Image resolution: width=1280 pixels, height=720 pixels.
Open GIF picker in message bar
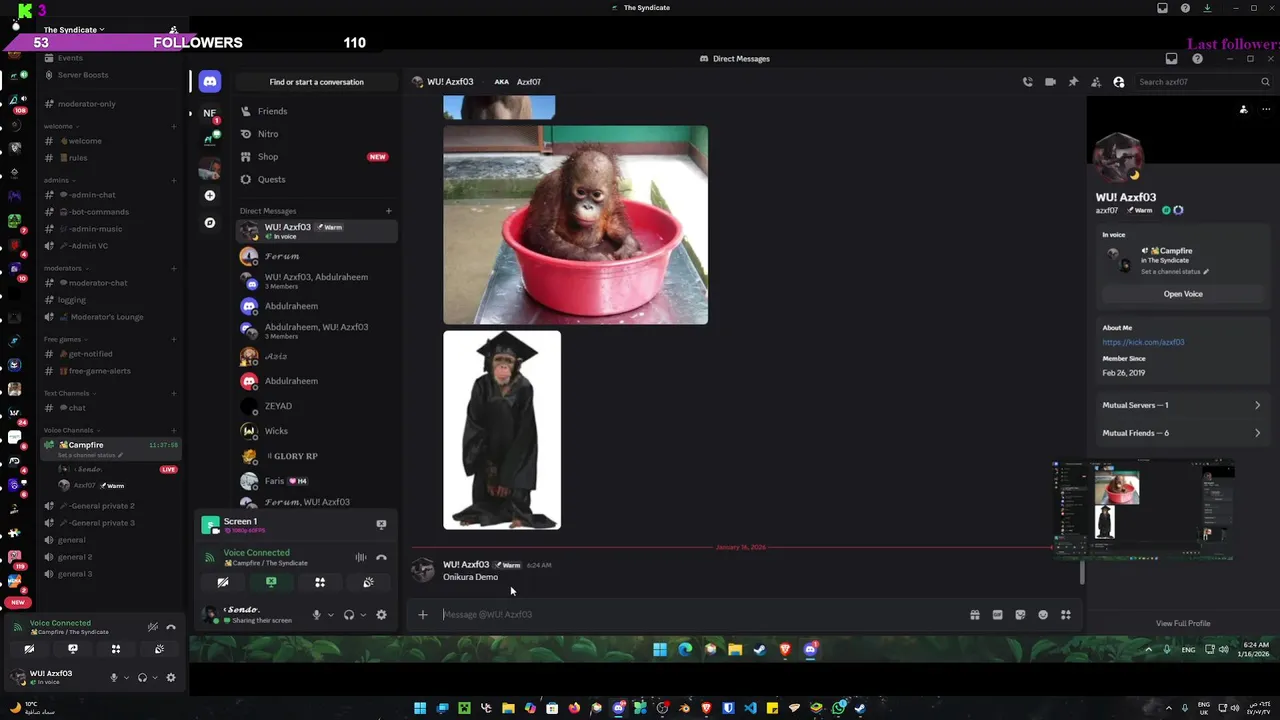(998, 615)
